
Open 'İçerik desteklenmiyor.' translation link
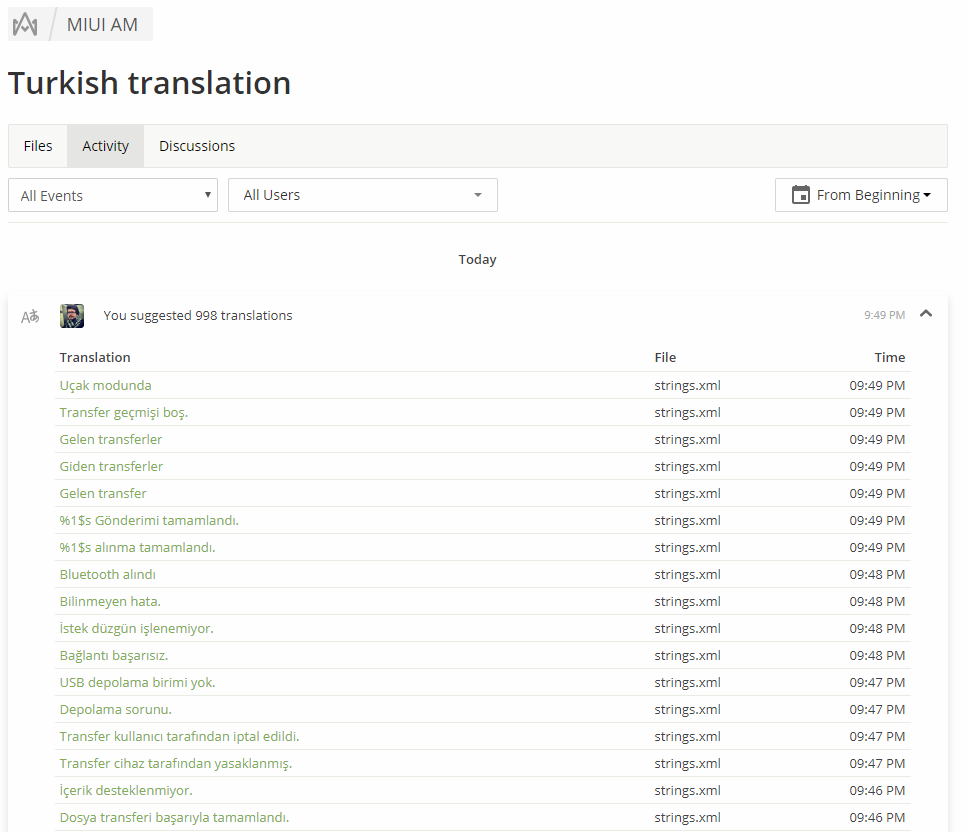(126, 791)
